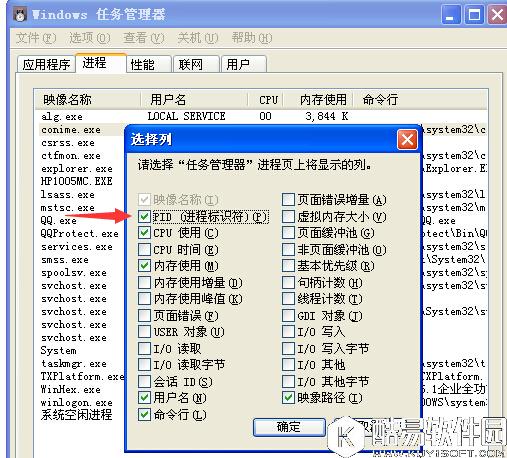Check the I/O 读取字节 option
Viewport: 507px width, 458px height.
(144, 365)
